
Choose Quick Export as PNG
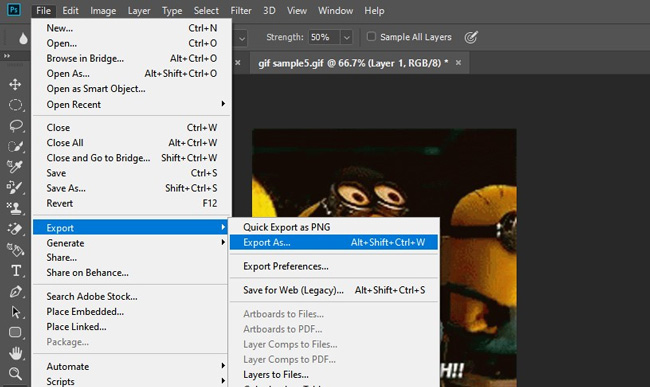coord(334,227)
